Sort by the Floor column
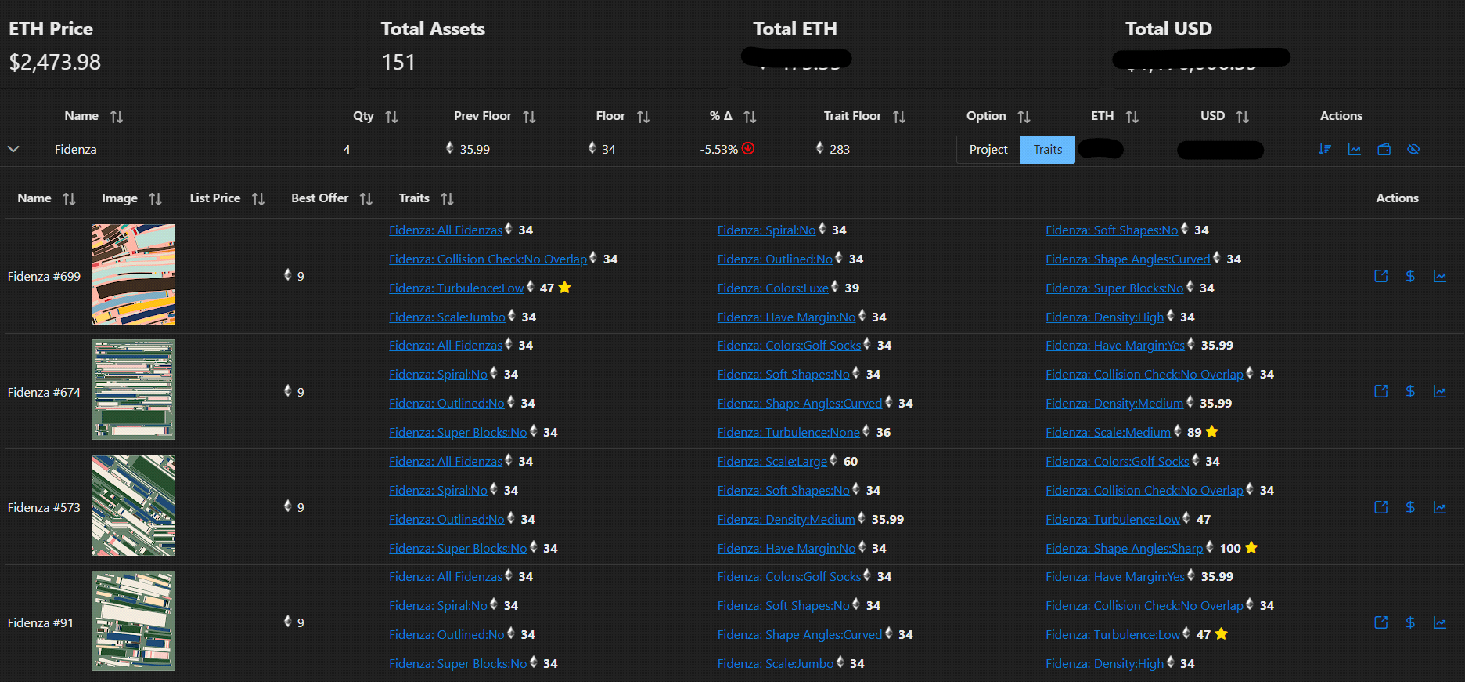This screenshot has width=1465, height=682. pyautogui.click(x=643, y=117)
